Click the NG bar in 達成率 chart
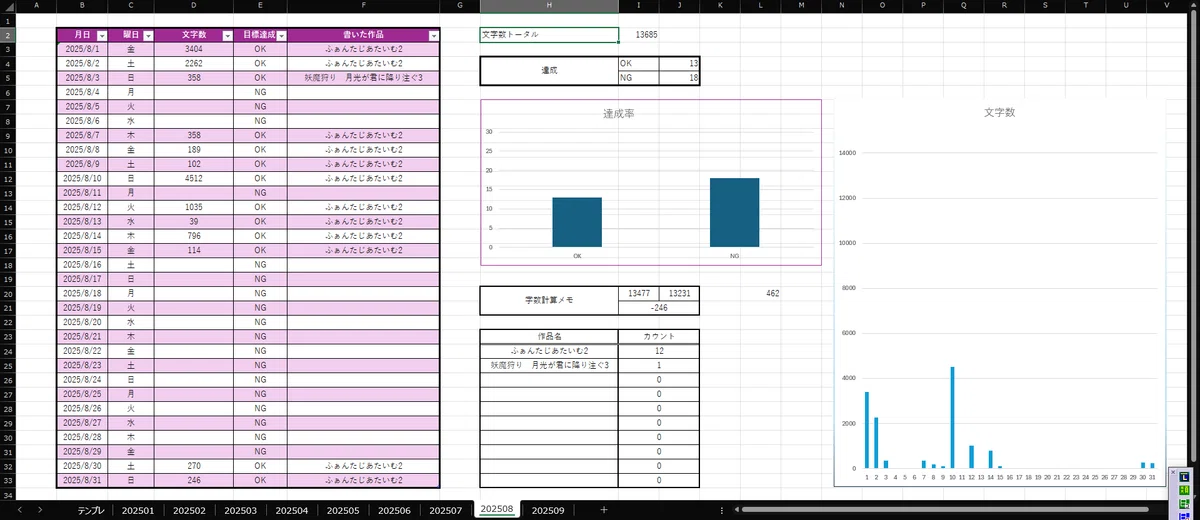Viewport: 1200px width, 520px height. 734,212
